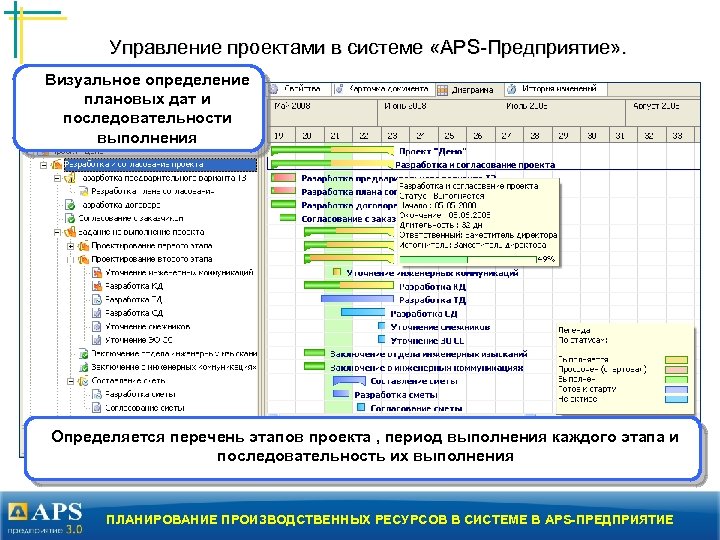The height and width of the screenshot is (540, 720).
Task: Click the 49% progress bar in tooltip
Action: pyautogui.click(x=468, y=259)
